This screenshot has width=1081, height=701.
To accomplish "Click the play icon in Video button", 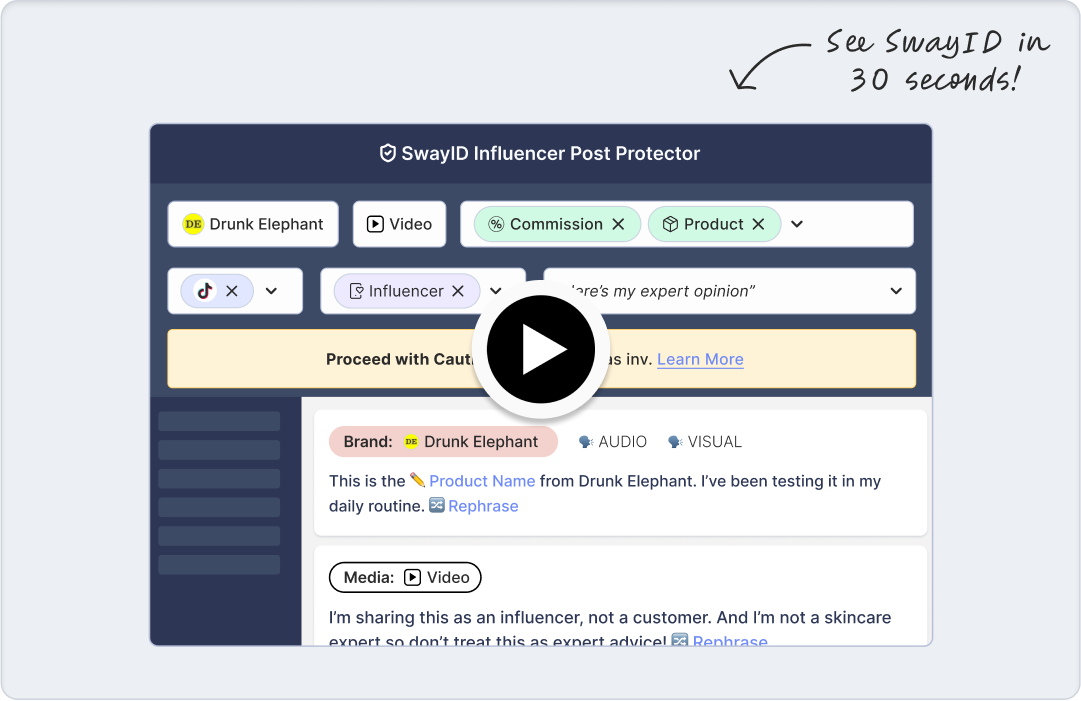I will pos(375,224).
